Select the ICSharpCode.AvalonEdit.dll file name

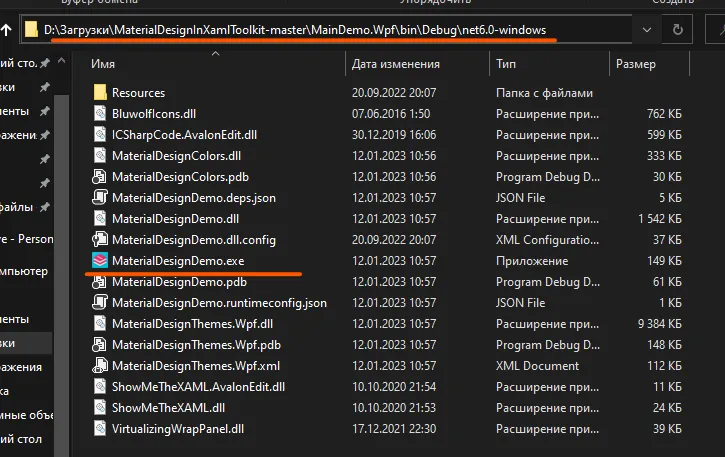[x=184, y=135]
